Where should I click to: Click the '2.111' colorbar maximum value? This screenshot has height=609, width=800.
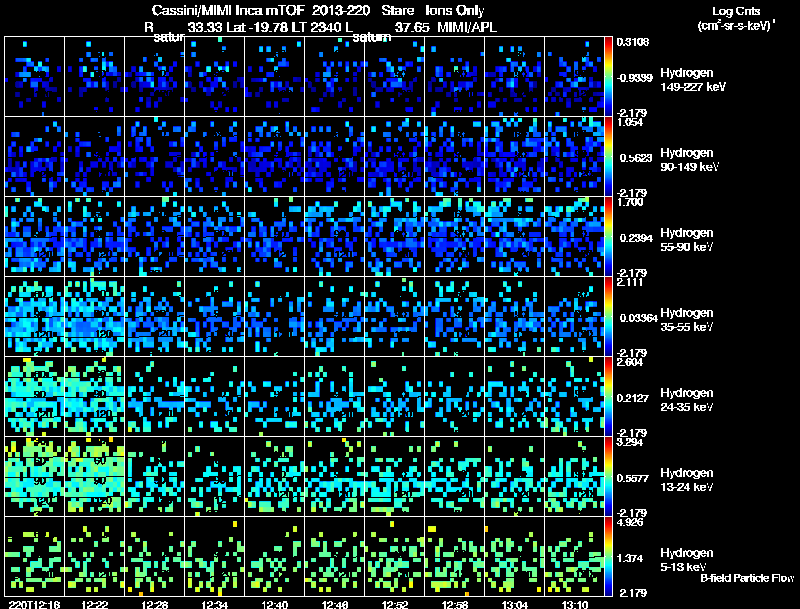click(x=630, y=282)
